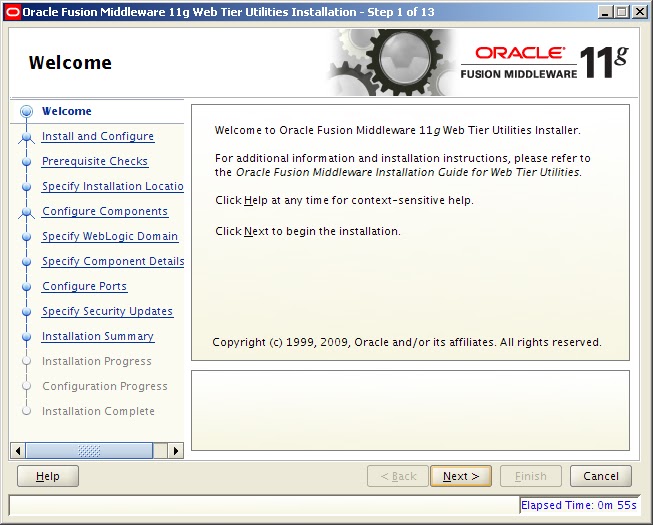The height and width of the screenshot is (525, 653).
Task: Click the Configuration Progress step circle
Action: pos(27,386)
